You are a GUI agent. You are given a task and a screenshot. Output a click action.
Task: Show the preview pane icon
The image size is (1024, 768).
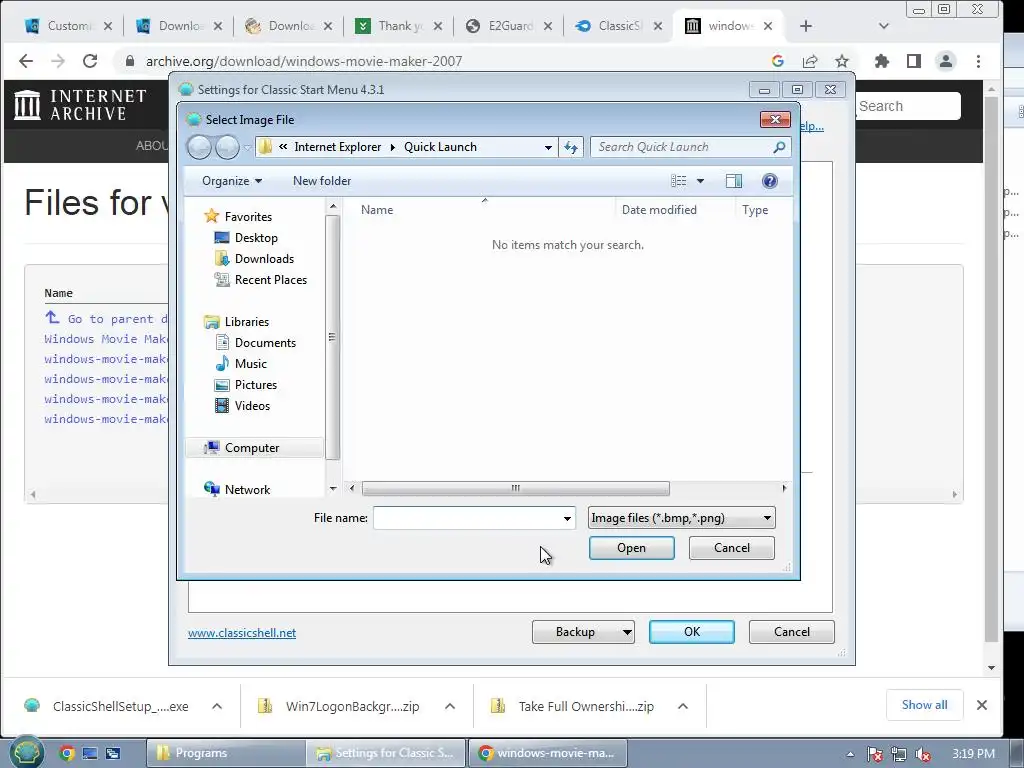(734, 181)
